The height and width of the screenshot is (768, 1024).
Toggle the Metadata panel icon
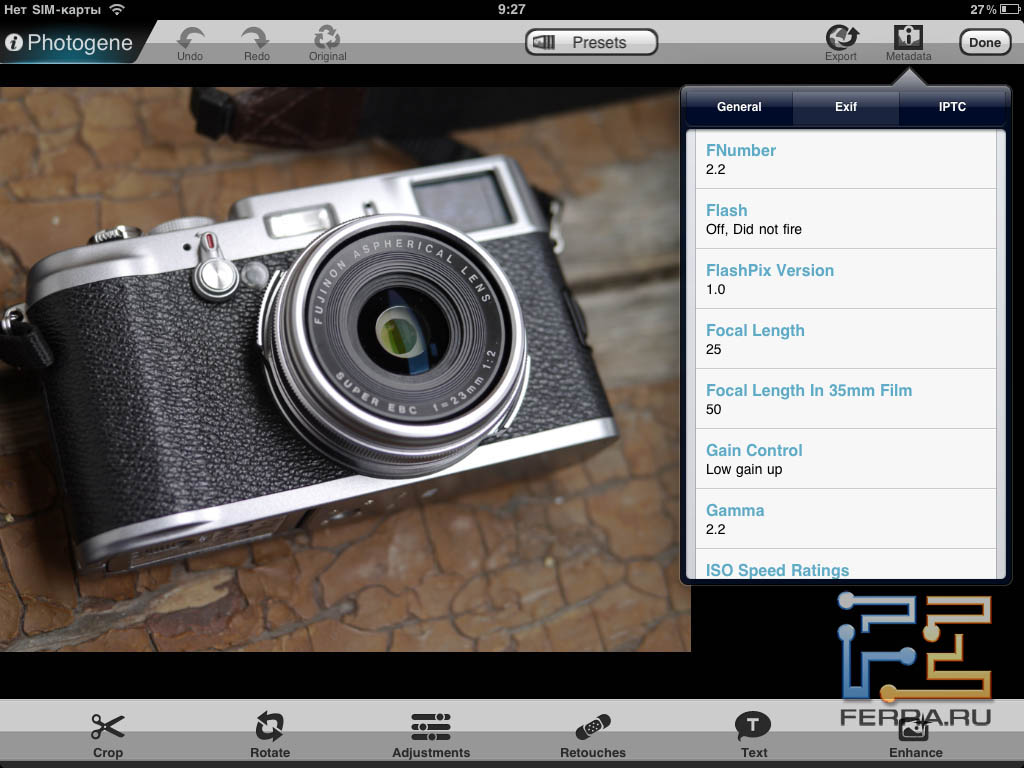point(908,38)
